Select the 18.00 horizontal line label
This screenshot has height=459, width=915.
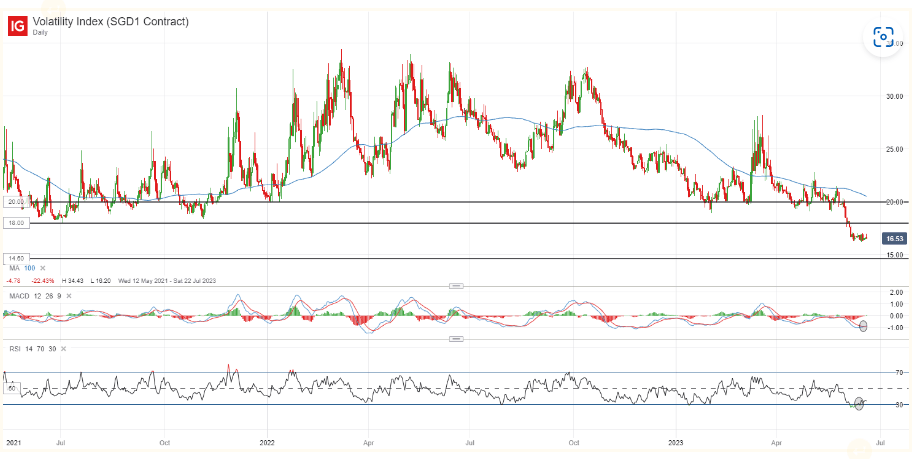(15, 223)
